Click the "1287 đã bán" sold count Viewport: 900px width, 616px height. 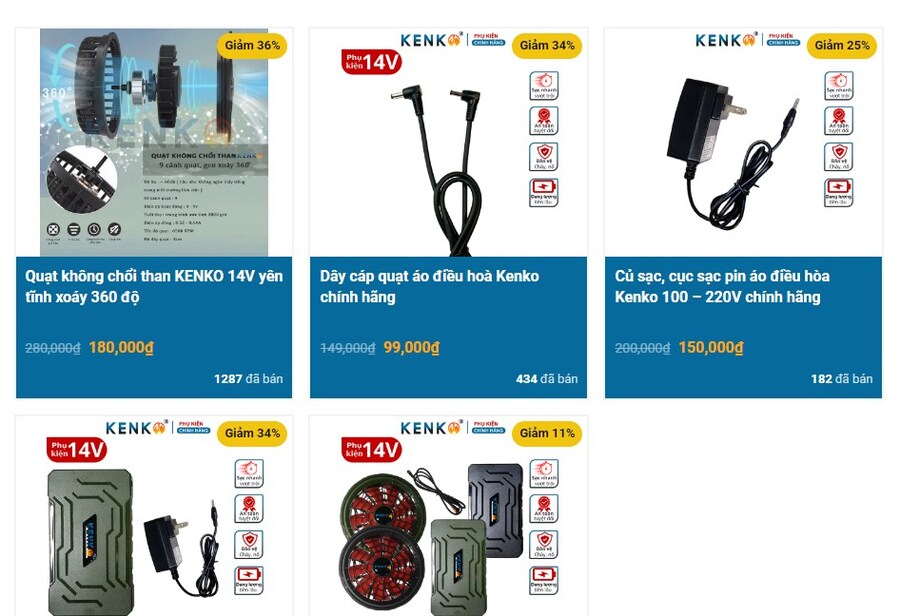[249, 379]
